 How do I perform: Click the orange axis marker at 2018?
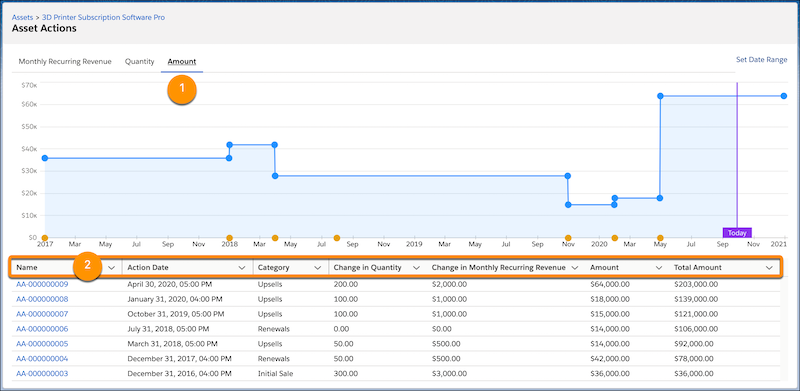point(230,238)
